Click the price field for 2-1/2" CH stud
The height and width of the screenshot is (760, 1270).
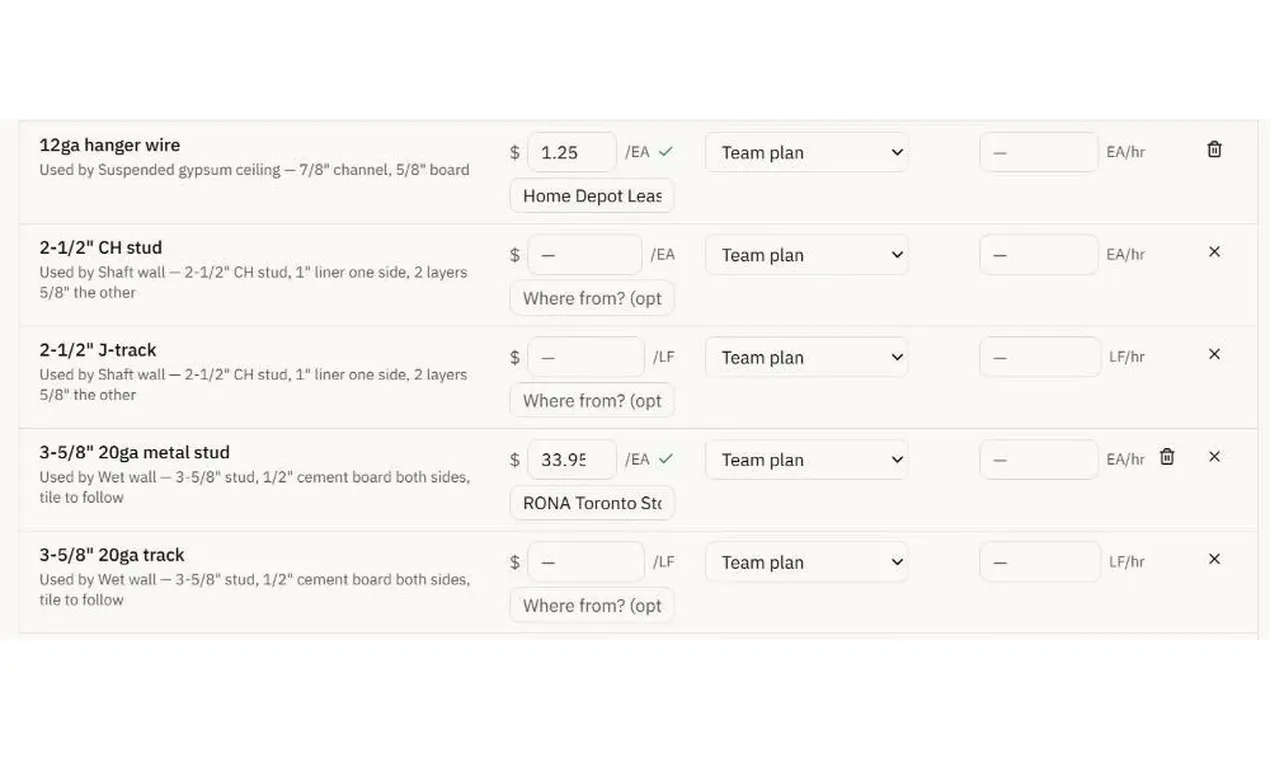[585, 255]
